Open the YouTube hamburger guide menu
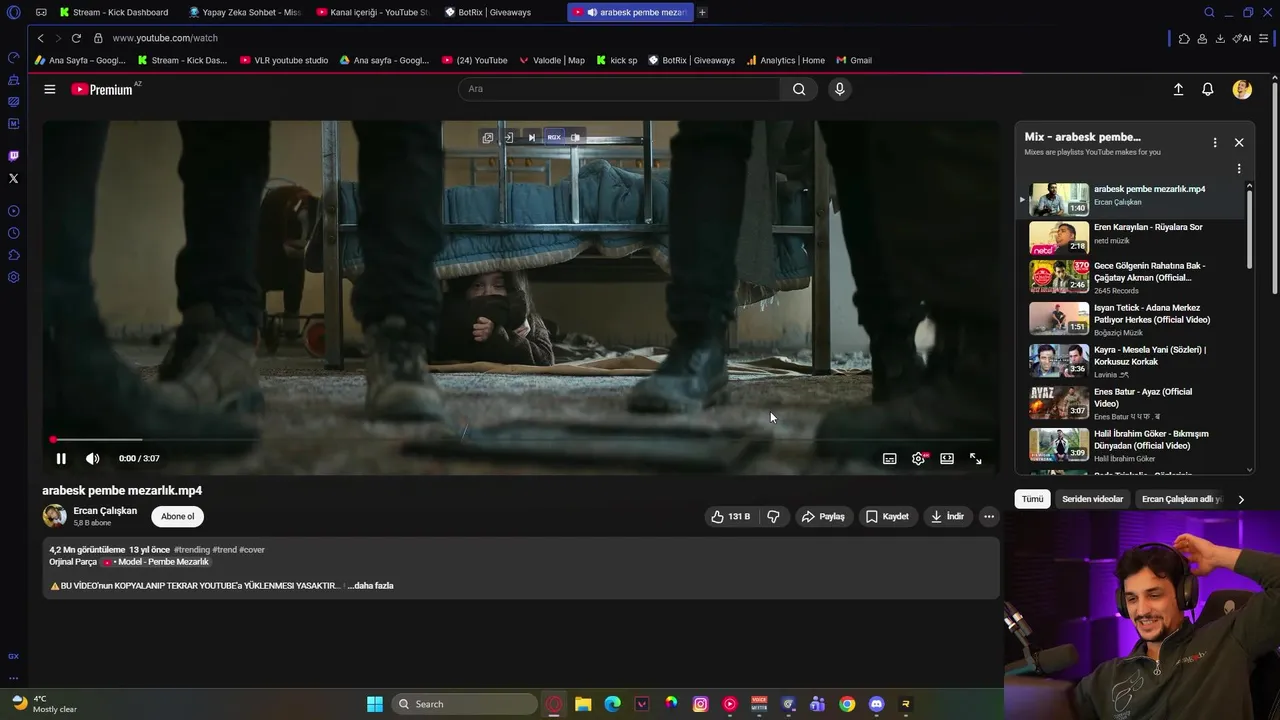 click(x=49, y=89)
